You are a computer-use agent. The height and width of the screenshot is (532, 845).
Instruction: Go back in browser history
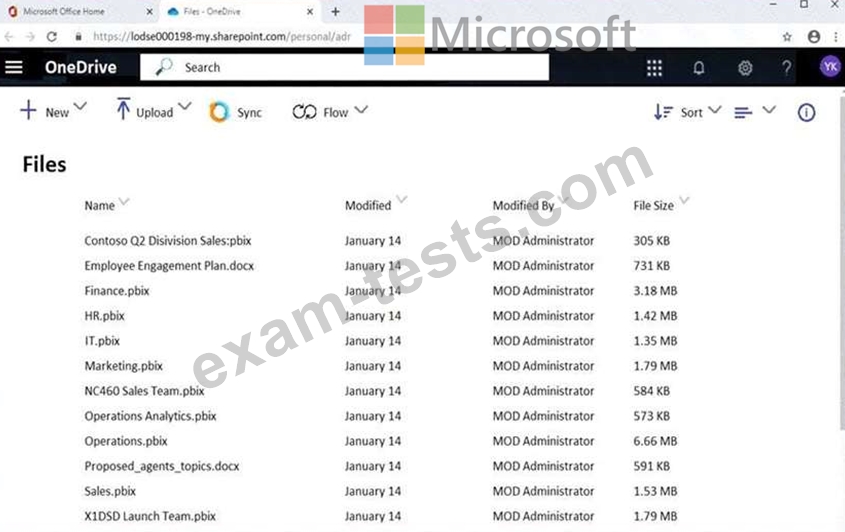coord(9,37)
